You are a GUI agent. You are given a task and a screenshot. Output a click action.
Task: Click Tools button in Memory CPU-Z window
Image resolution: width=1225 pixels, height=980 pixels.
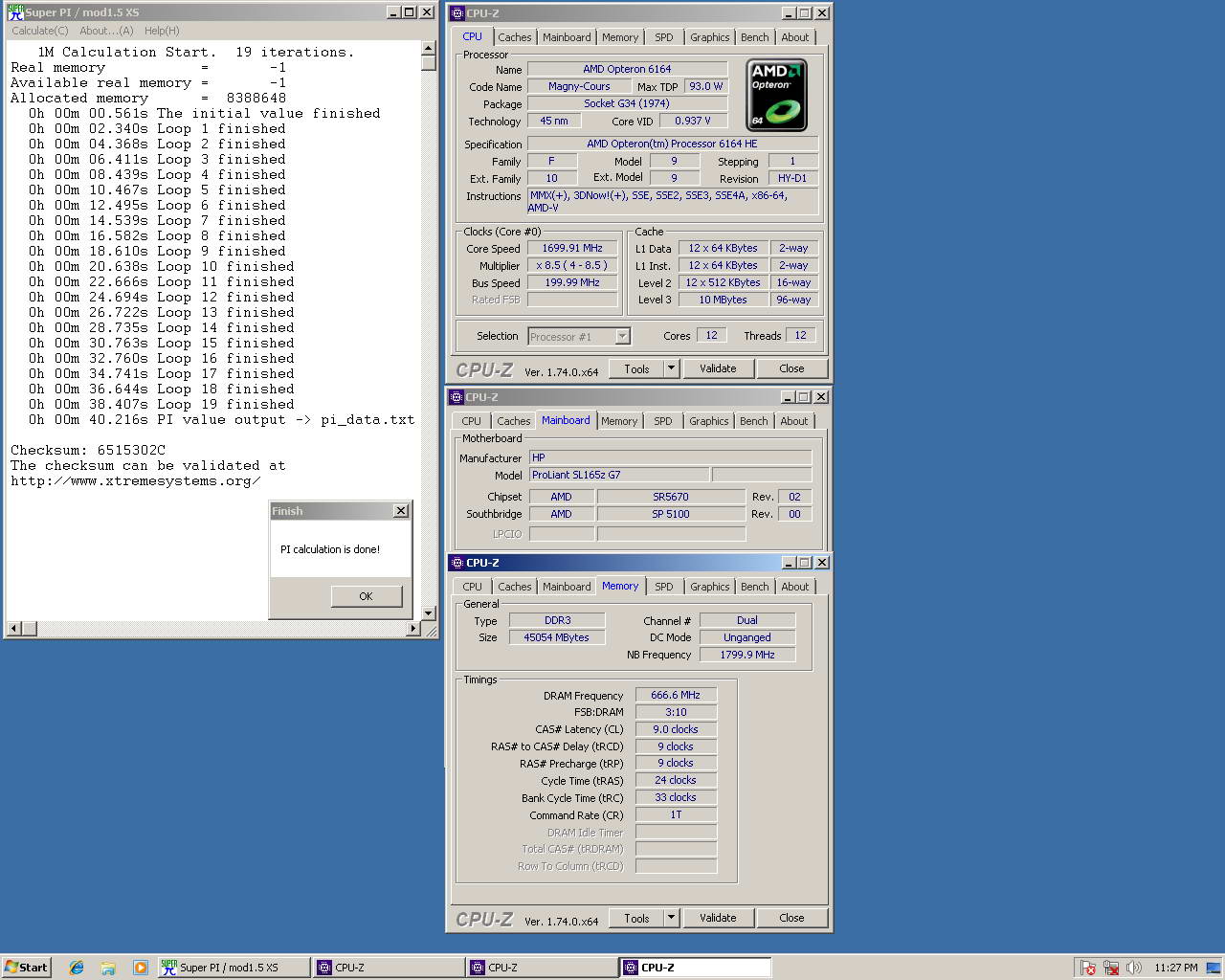(x=636, y=918)
